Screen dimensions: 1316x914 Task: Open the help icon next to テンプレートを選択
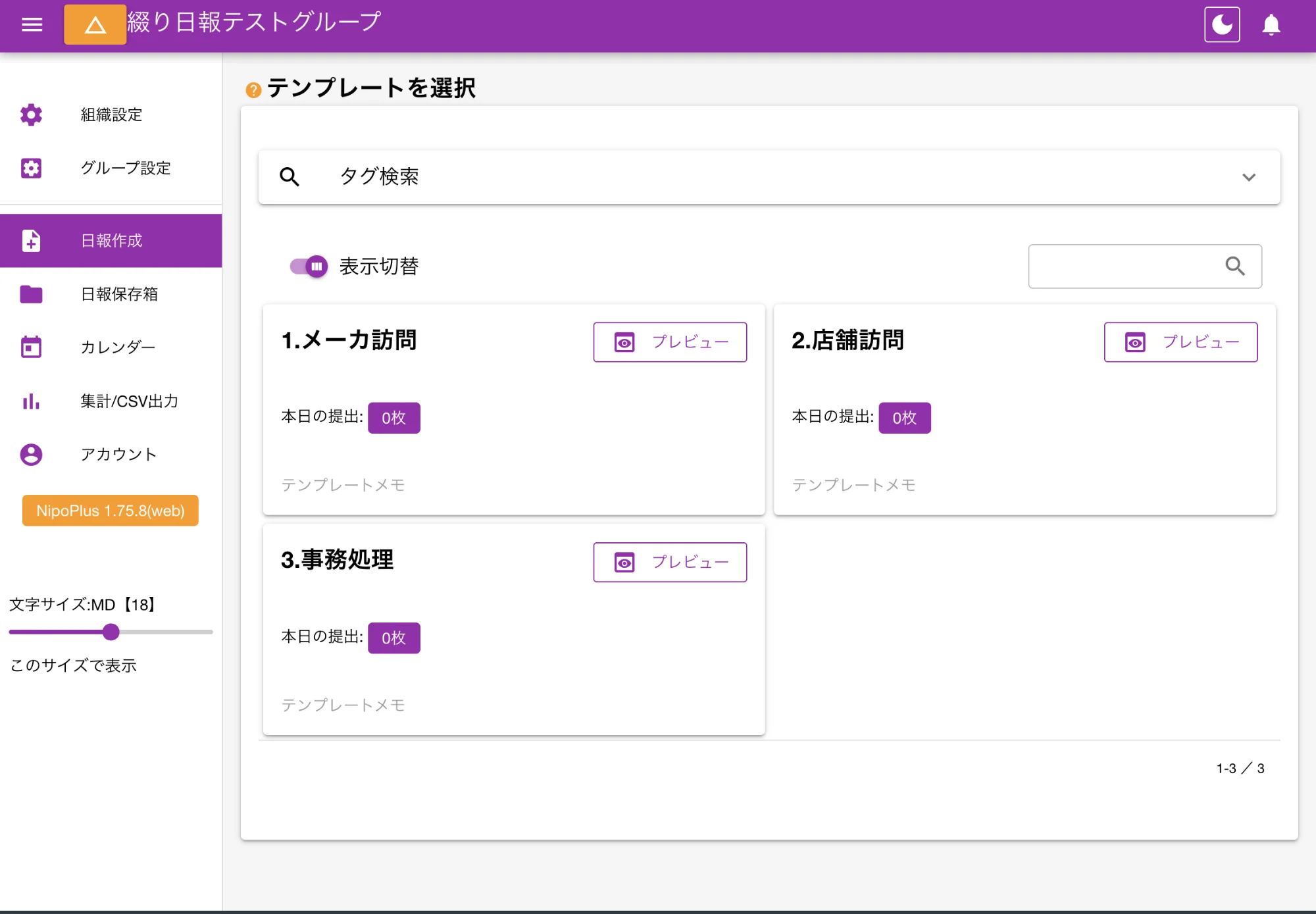pyautogui.click(x=253, y=88)
